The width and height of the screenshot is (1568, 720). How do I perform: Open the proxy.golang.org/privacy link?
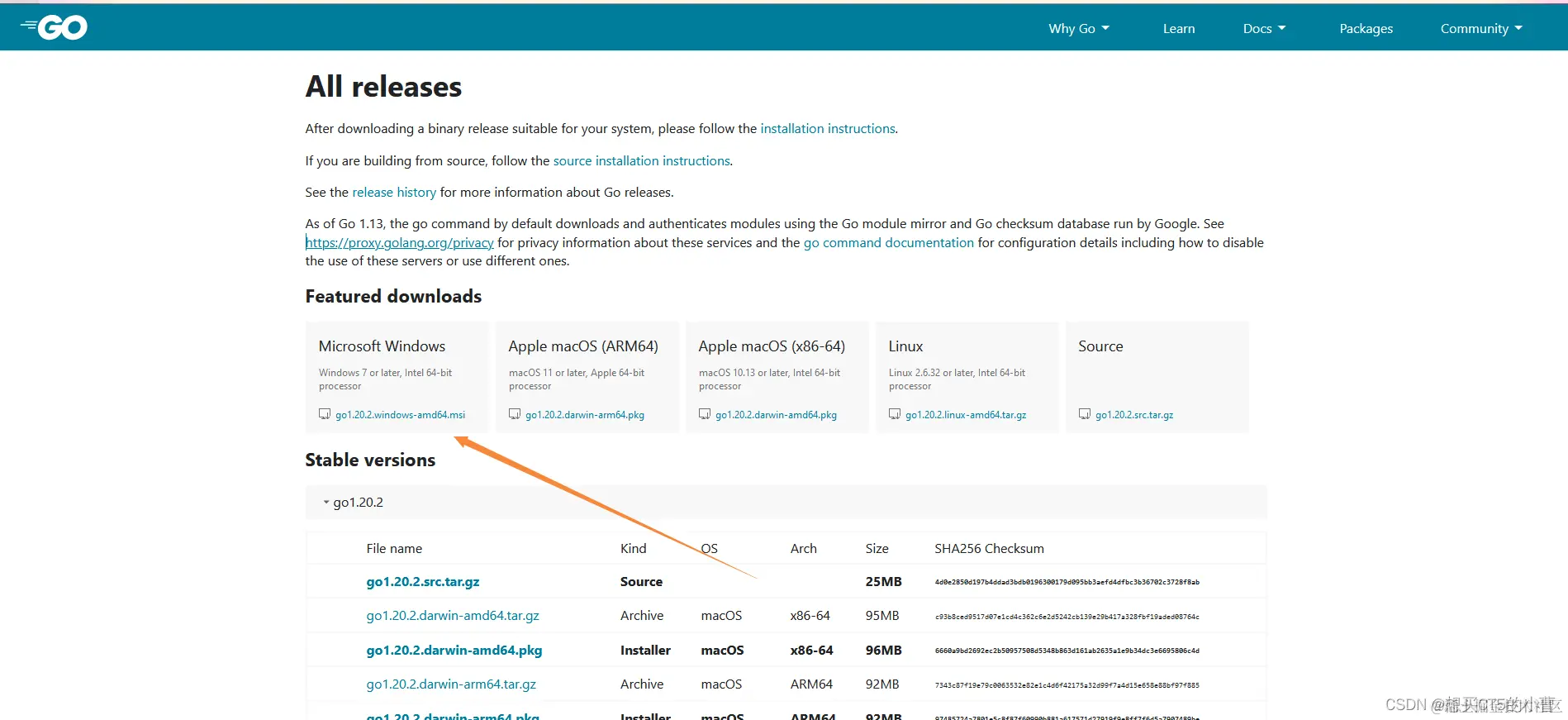click(x=400, y=243)
